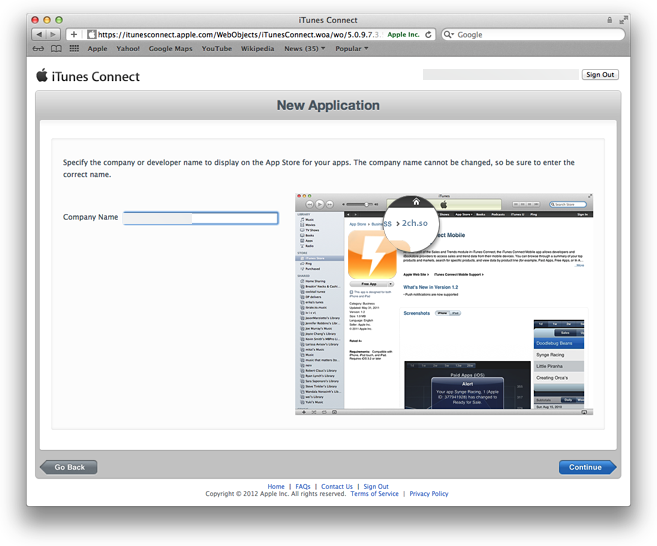Enter full screen with the expand arrows icon
This screenshot has height=546, width=657.
(x=624, y=20)
